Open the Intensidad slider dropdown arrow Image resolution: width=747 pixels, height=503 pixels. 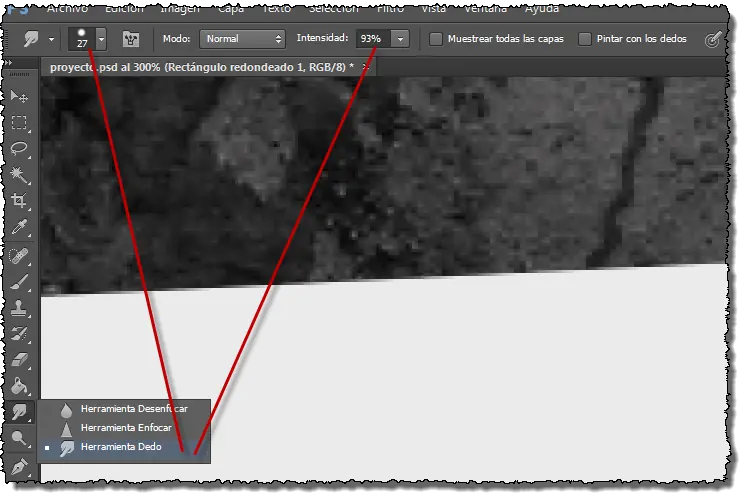coord(400,39)
